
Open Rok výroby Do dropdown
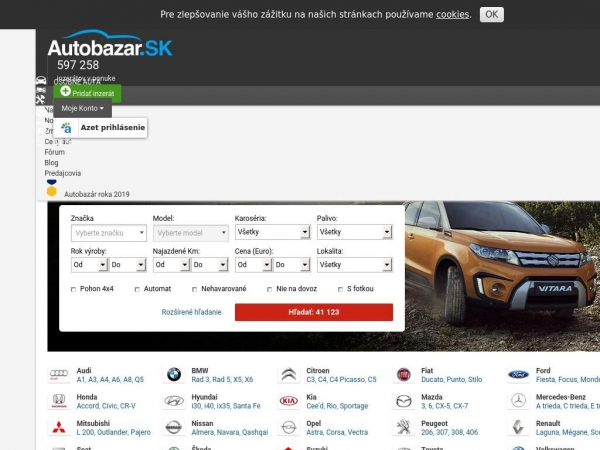127,265
